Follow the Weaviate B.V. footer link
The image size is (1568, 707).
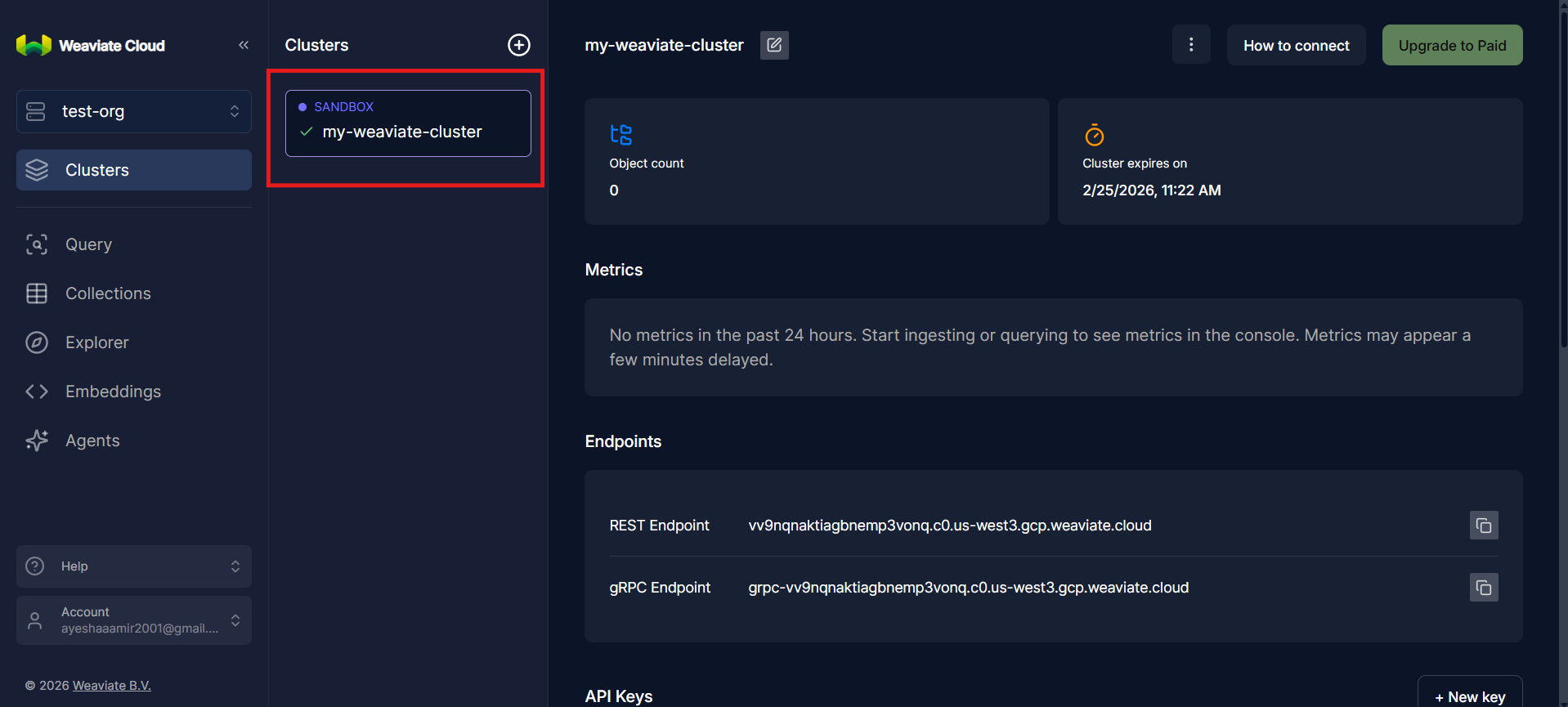(112, 686)
